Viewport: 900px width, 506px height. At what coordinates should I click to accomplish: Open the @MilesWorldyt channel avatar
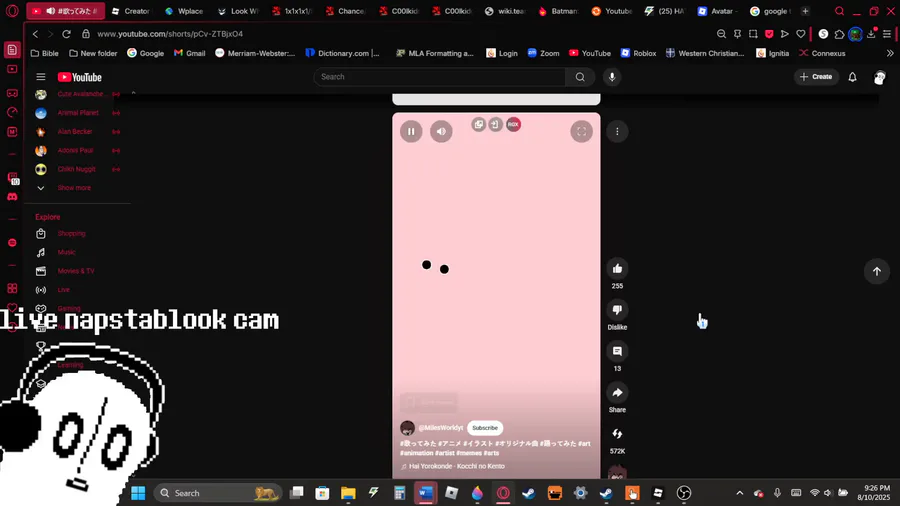coord(408,428)
